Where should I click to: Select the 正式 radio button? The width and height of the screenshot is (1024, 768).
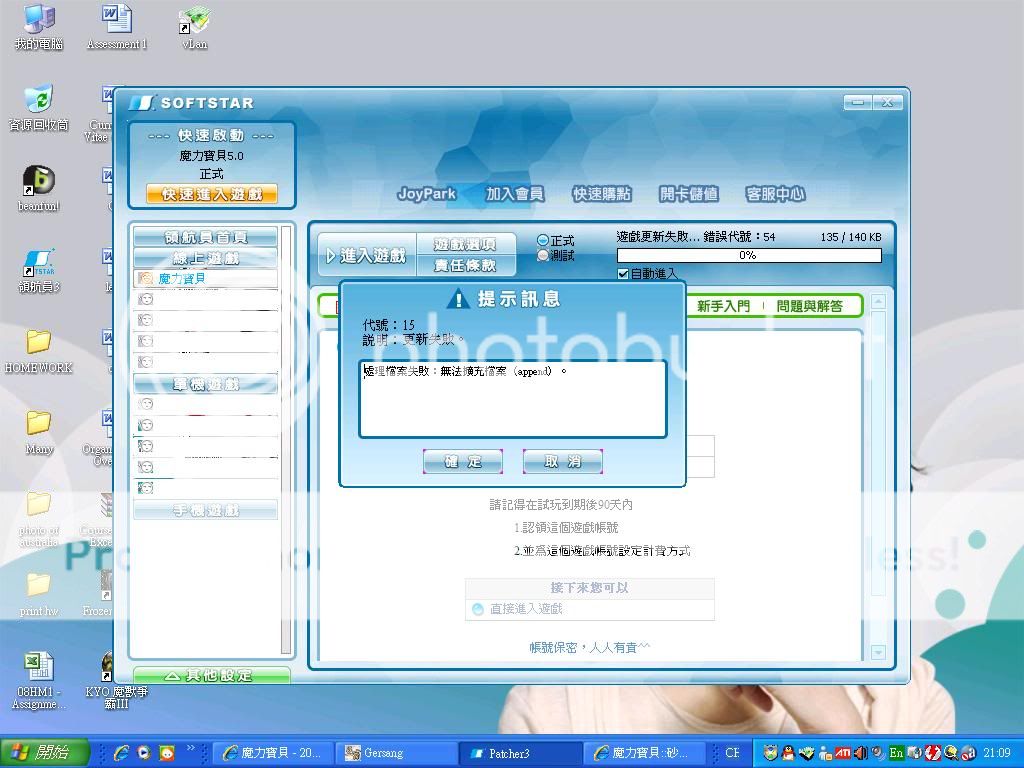pos(543,240)
